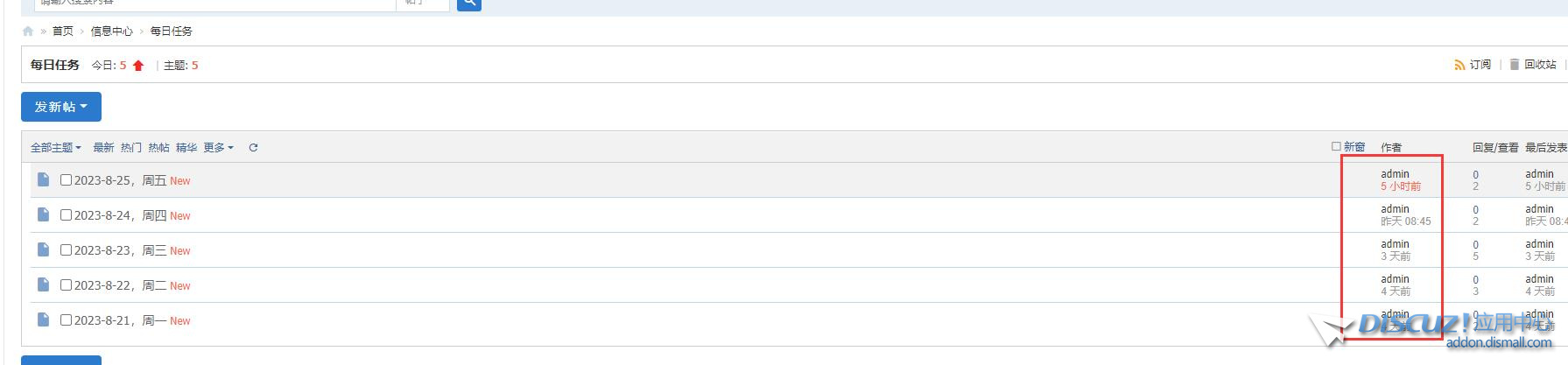The image size is (1568, 365).
Task: Click the 信息中心 breadcrumb link
Action: tap(112, 32)
